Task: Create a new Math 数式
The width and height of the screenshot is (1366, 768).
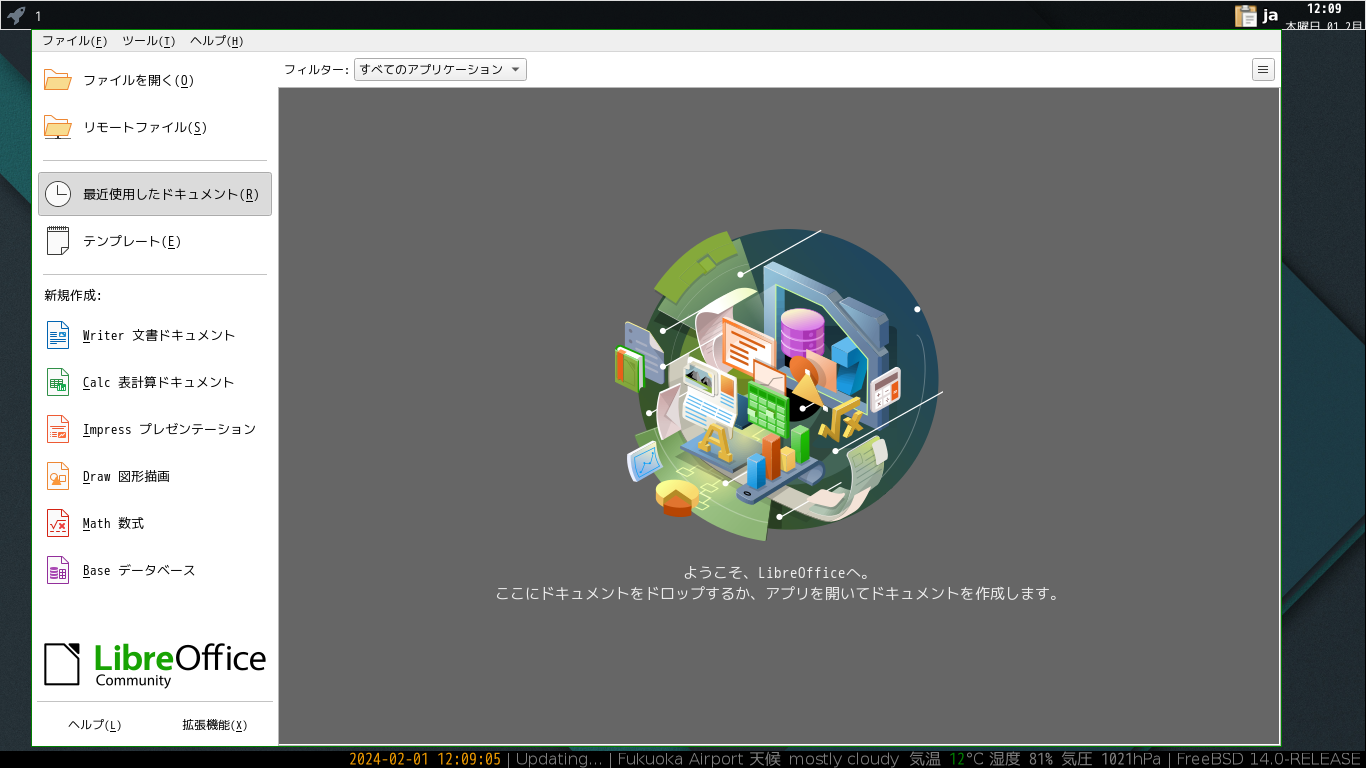Action: point(113,524)
